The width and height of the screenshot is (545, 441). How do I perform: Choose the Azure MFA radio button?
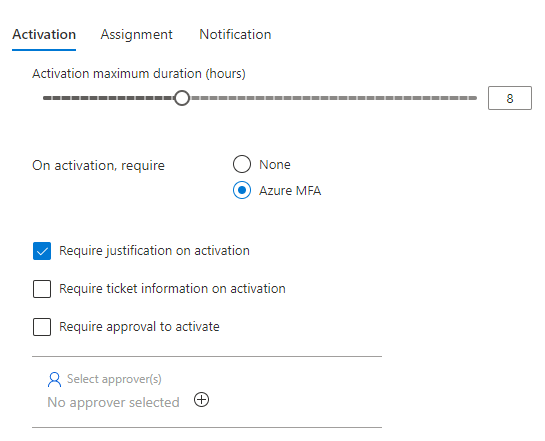point(242,190)
